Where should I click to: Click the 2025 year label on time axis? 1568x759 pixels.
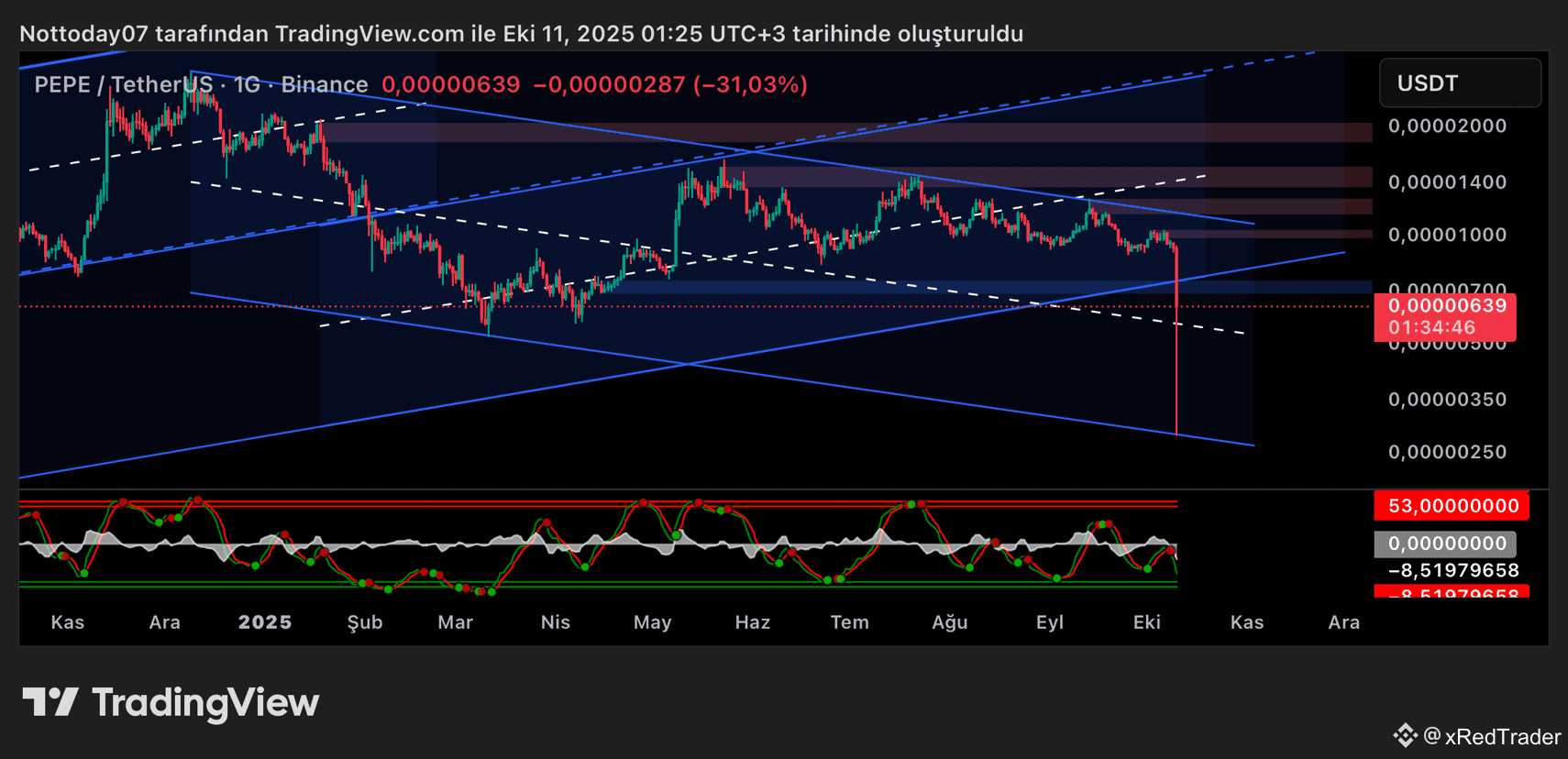pos(265,622)
